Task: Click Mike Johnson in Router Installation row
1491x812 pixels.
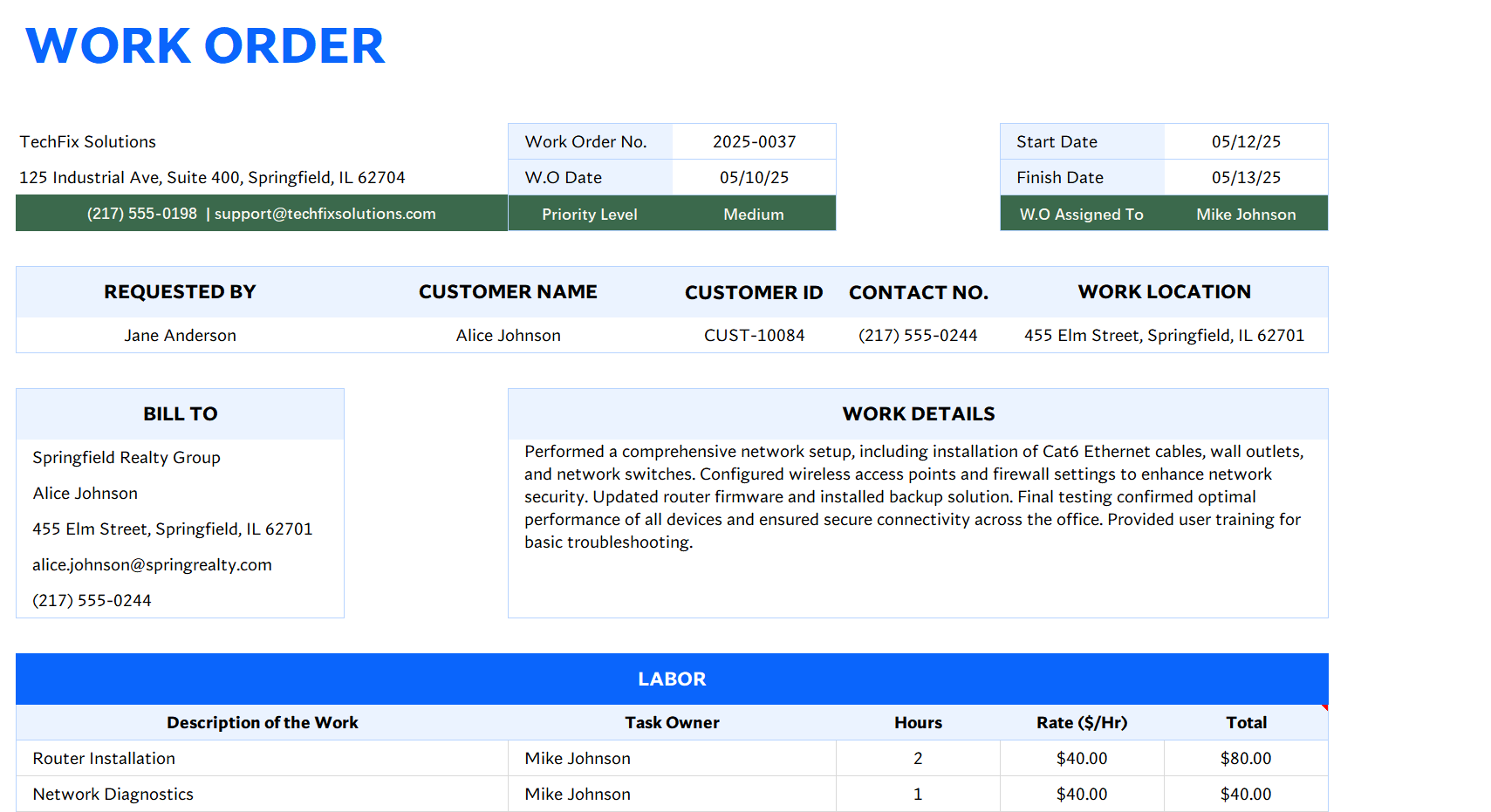Action: 578,759
